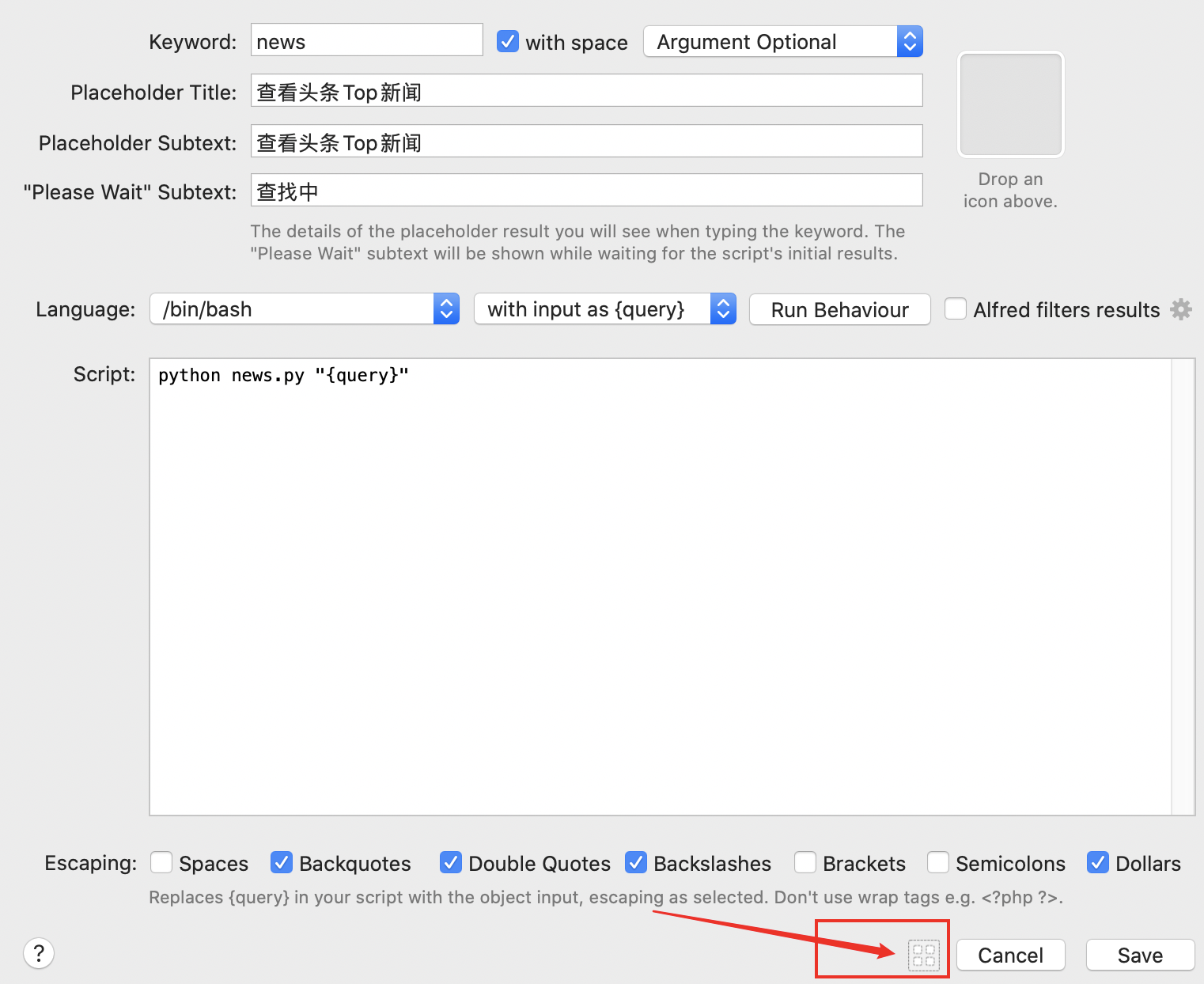Uncheck Backslashes escaping
Viewport: 1204px width, 984px height.
coord(636,862)
